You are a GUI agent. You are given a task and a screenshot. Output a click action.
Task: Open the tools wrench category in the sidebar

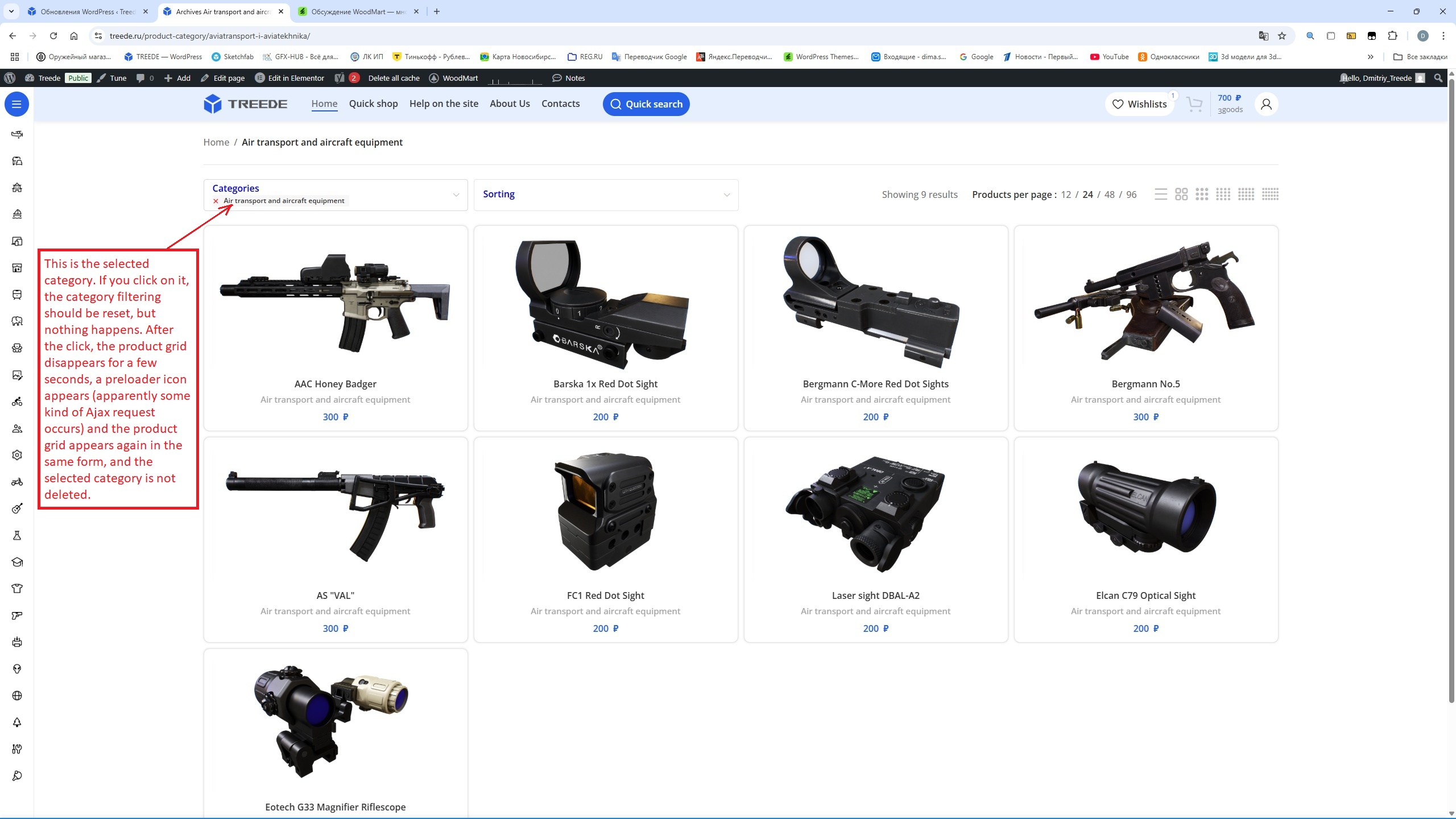(x=17, y=749)
